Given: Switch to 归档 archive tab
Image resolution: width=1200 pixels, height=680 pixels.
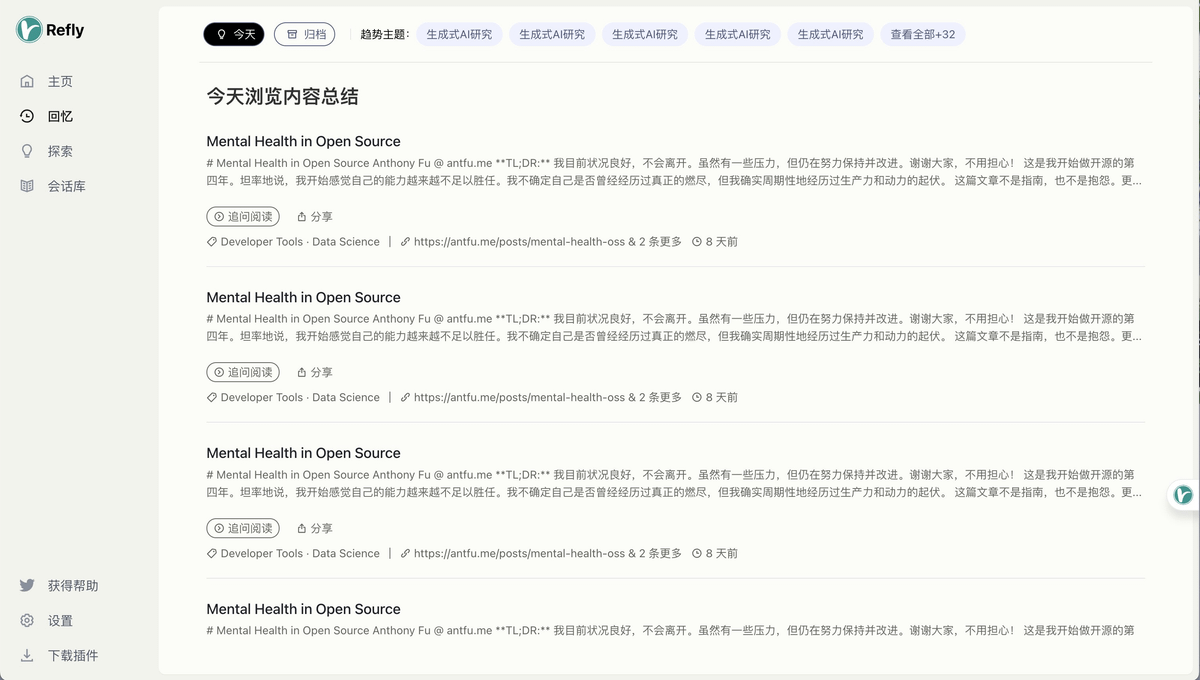Looking at the screenshot, I should click(x=305, y=34).
